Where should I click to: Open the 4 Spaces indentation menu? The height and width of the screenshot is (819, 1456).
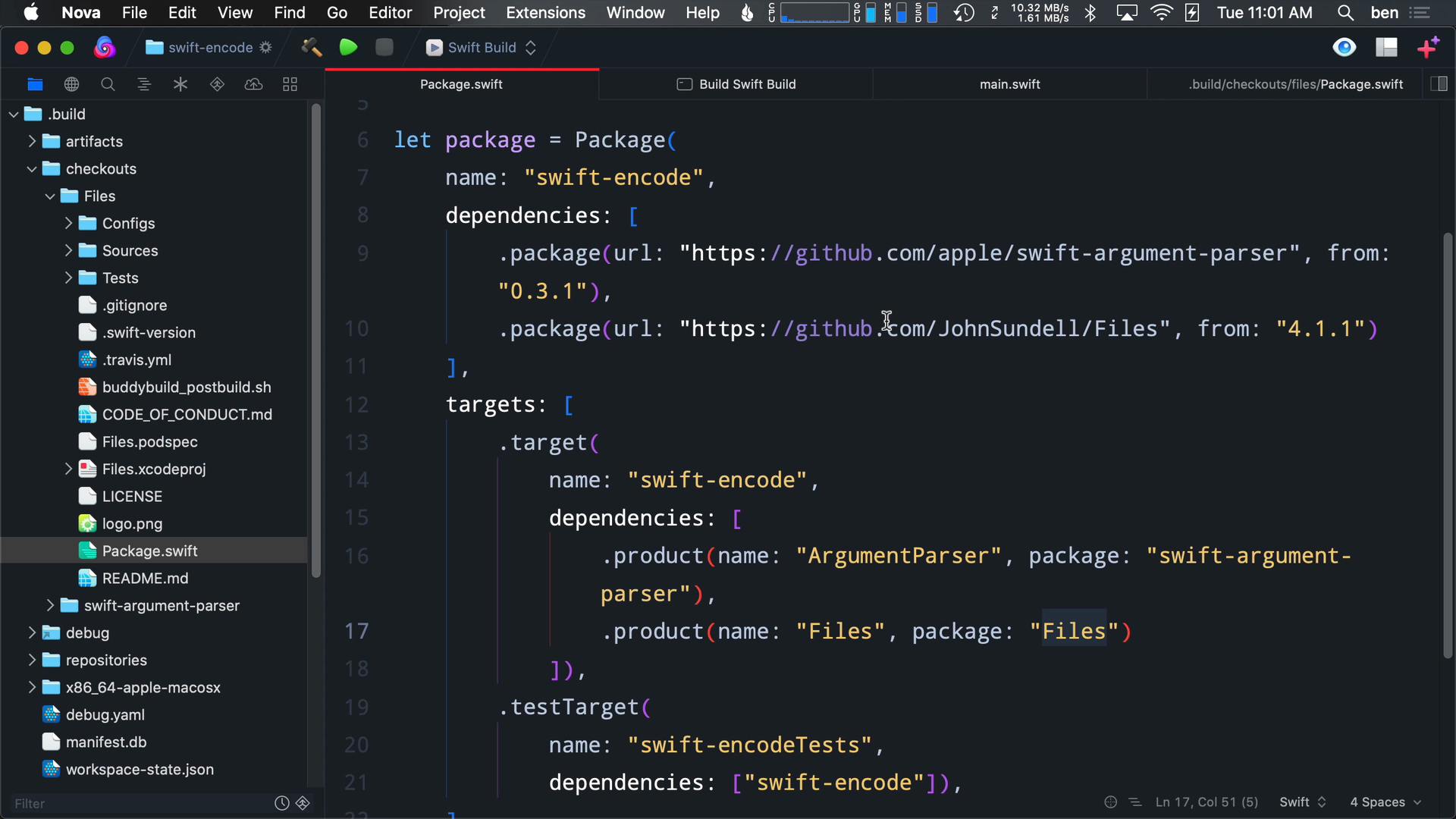[1385, 802]
